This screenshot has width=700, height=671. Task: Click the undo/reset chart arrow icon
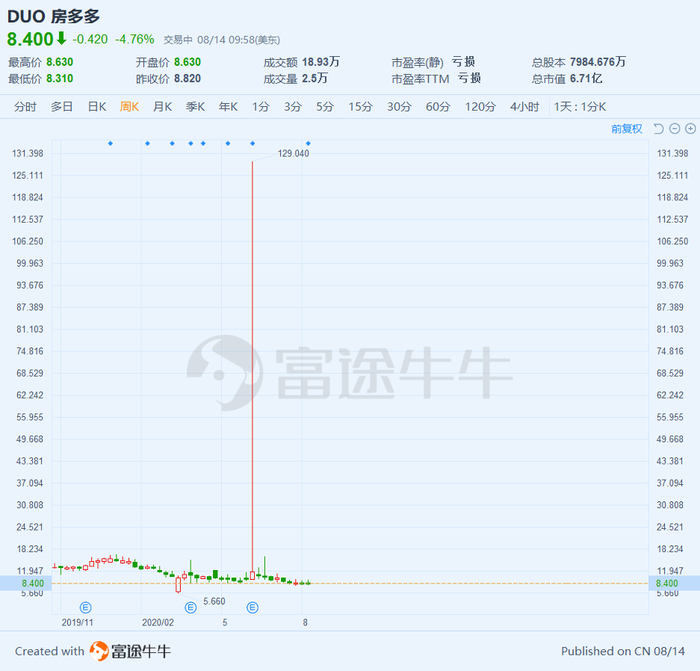point(658,129)
